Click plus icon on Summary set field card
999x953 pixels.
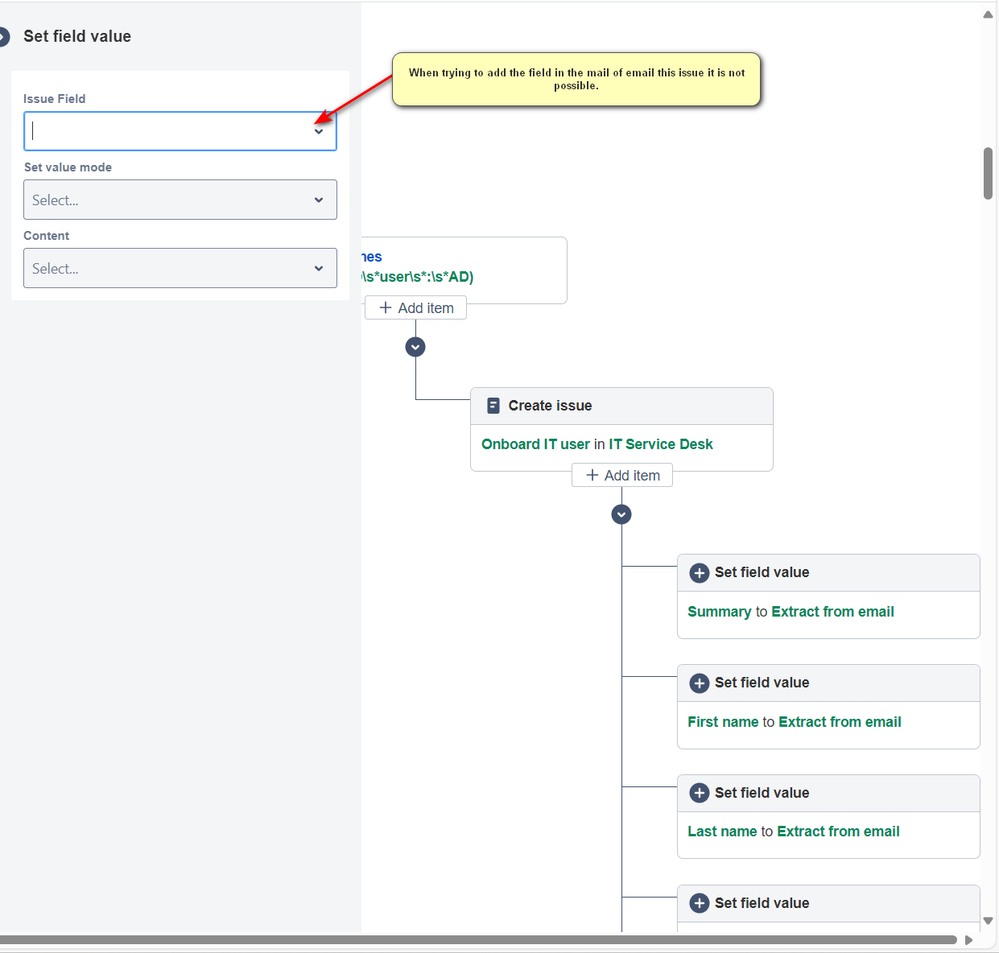[699, 573]
